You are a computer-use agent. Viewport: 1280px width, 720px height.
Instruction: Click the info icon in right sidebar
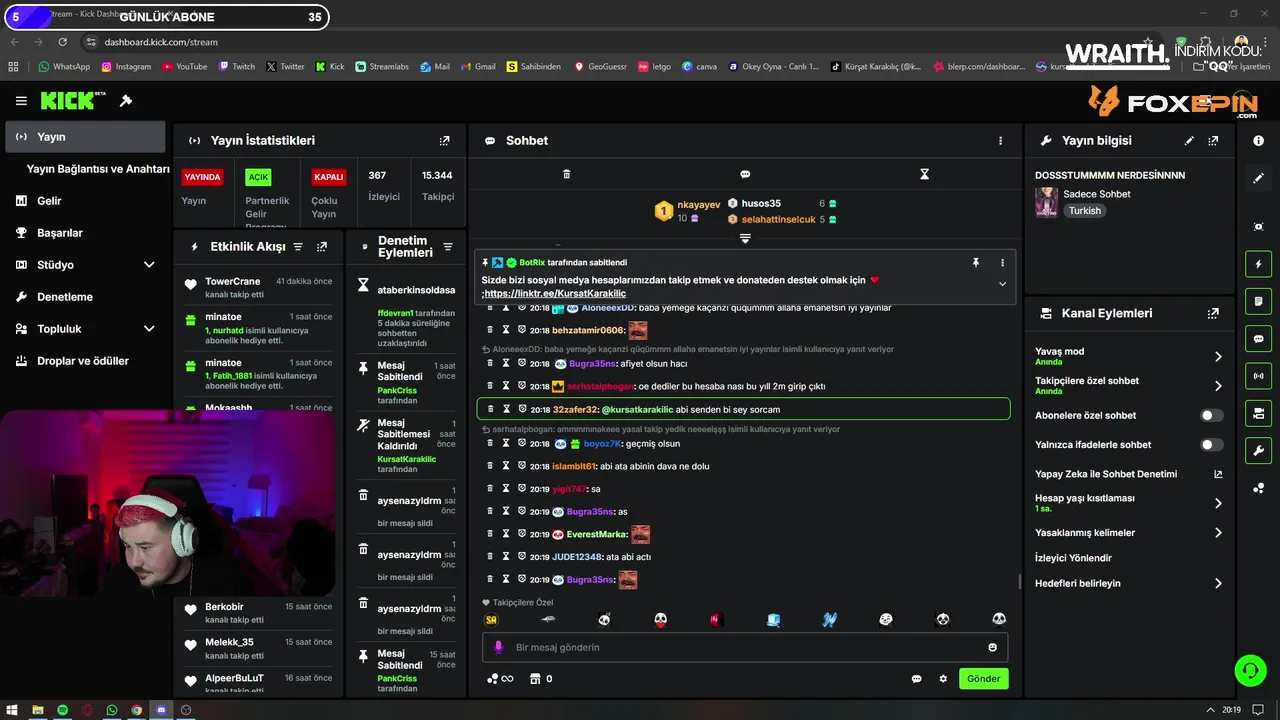[x=1258, y=141]
